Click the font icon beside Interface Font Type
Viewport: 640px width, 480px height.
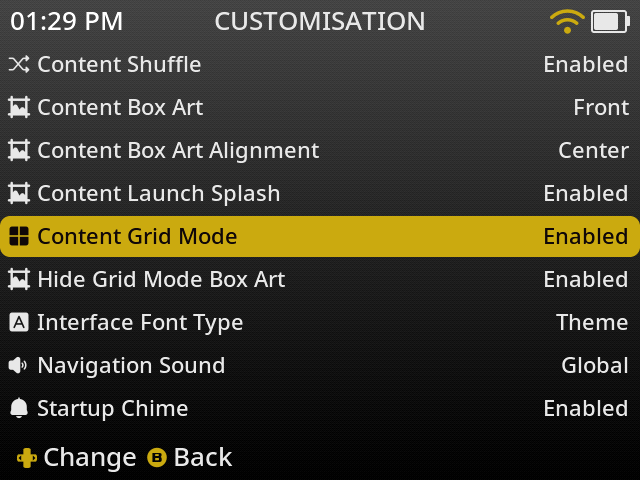point(18,323)
